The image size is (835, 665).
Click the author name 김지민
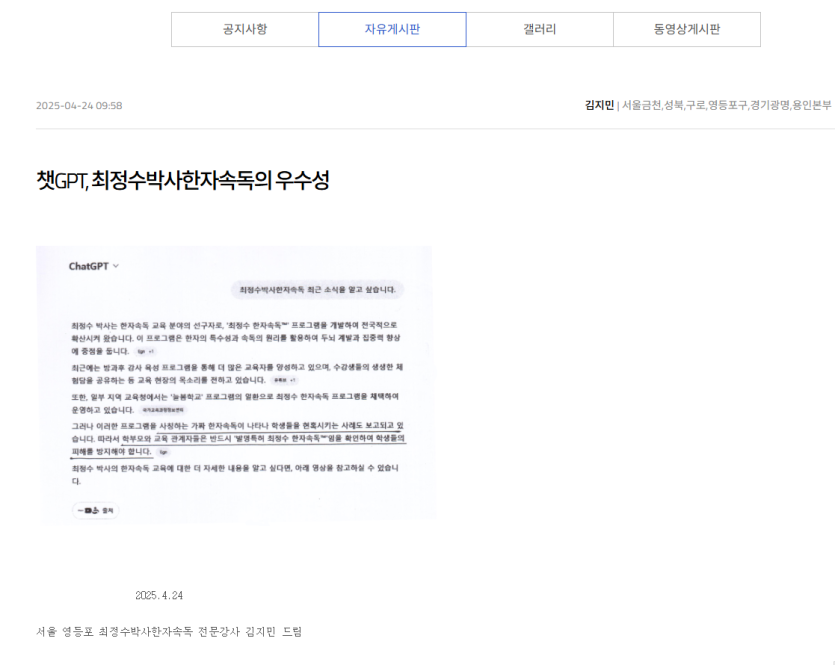pyautogui.click(x=599, y=105)
